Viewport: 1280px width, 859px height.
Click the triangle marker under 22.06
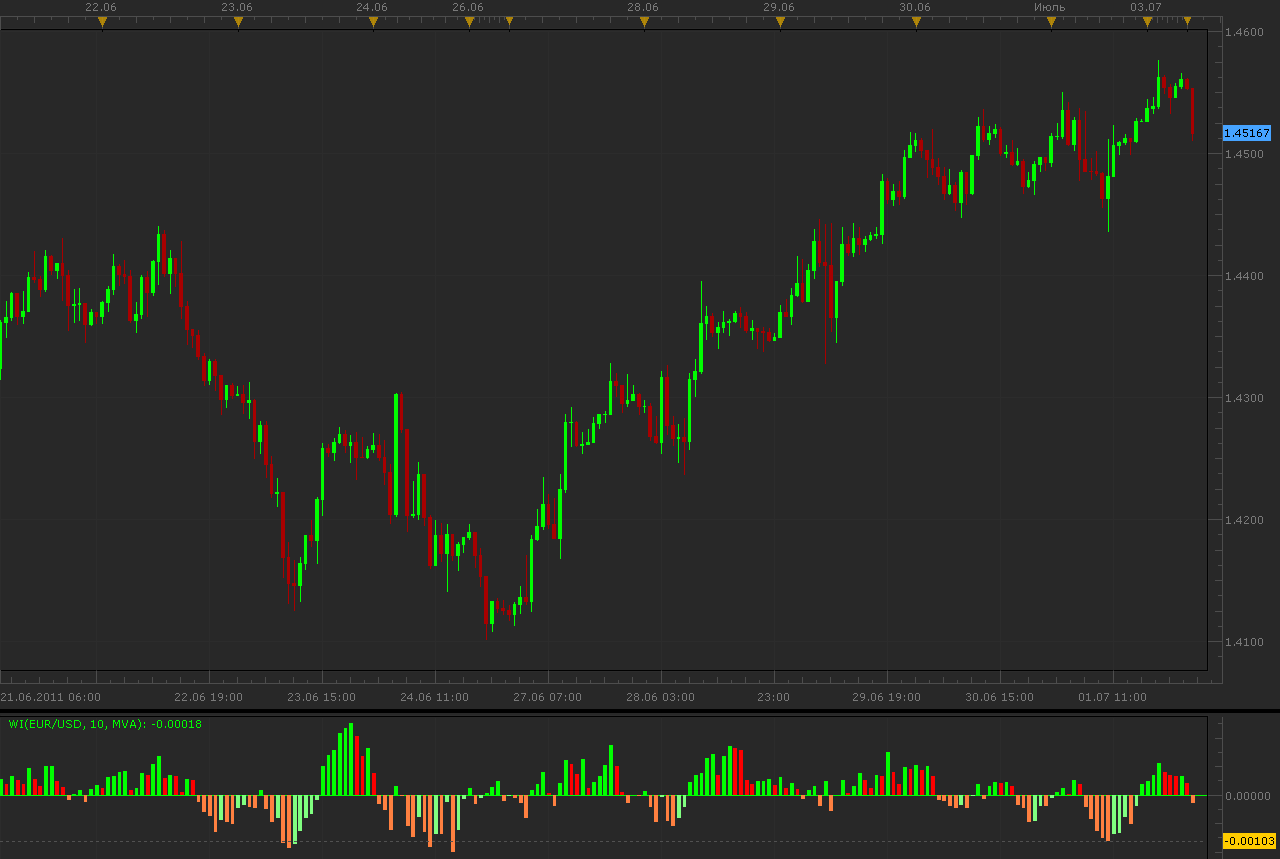[102, 22]
